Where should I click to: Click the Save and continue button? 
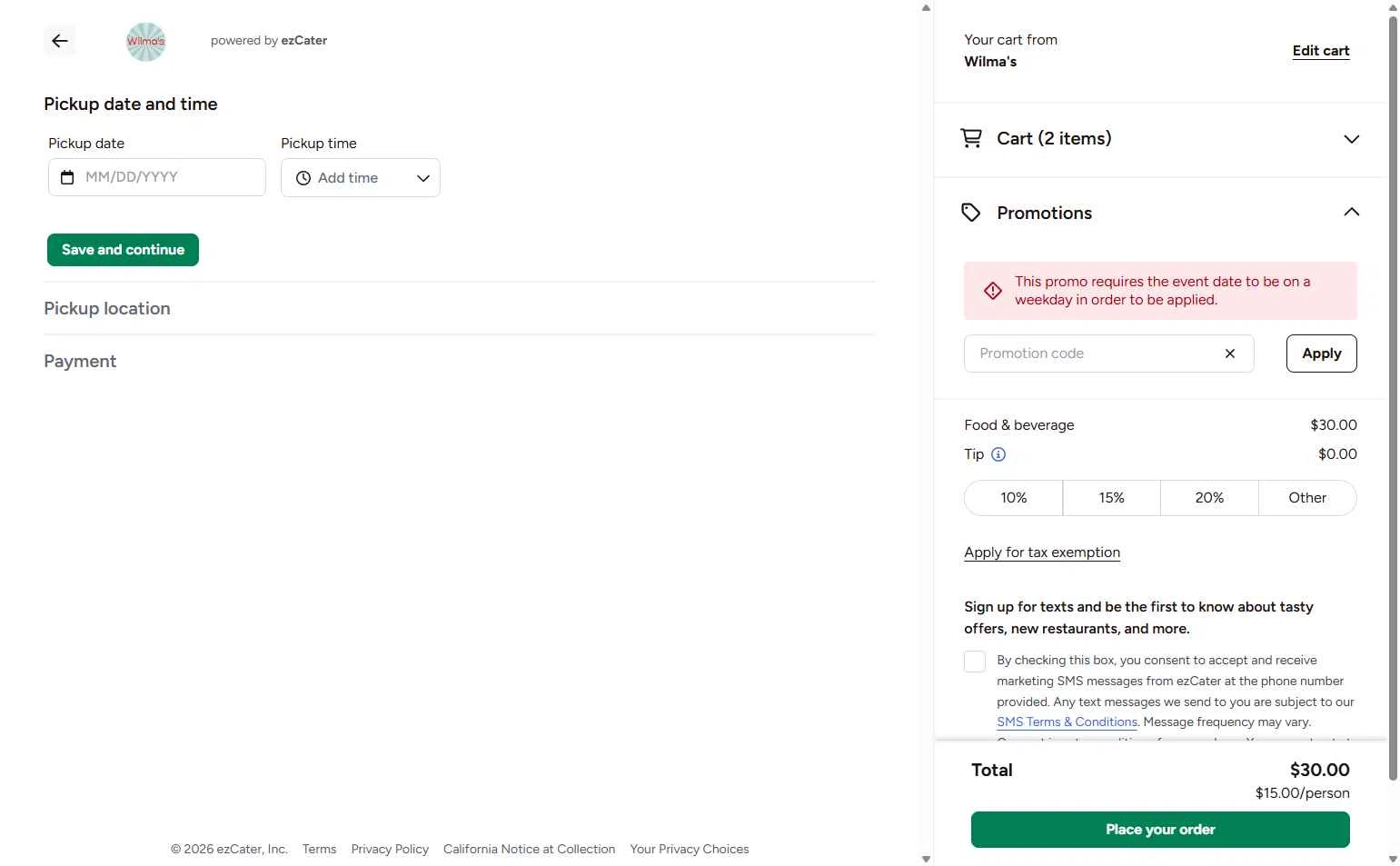coord(123,250)
